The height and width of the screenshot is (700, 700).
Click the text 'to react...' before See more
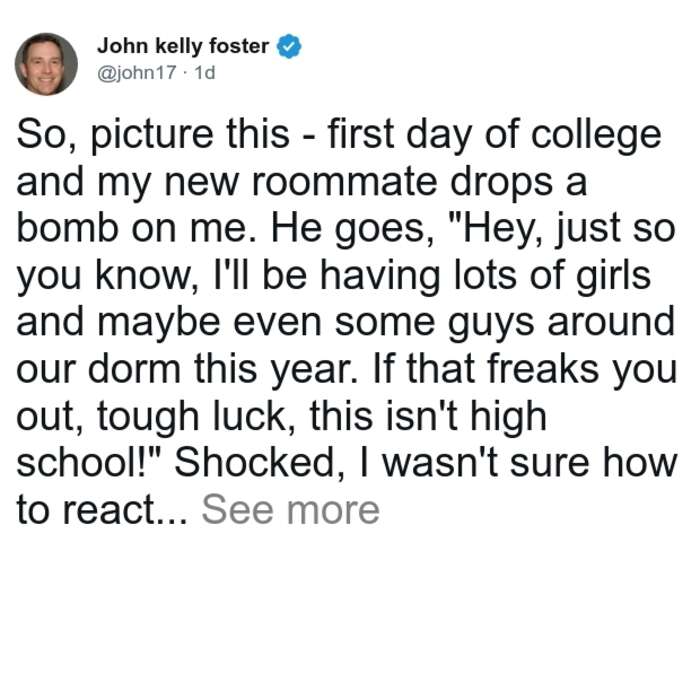(x=102, y=510)
